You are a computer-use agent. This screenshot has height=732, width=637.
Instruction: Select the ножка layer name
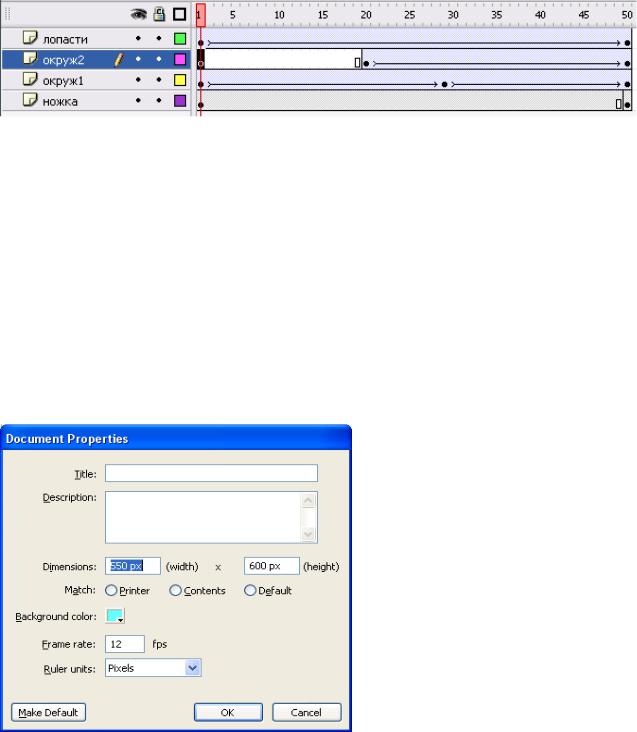click(x=60, y=101)
